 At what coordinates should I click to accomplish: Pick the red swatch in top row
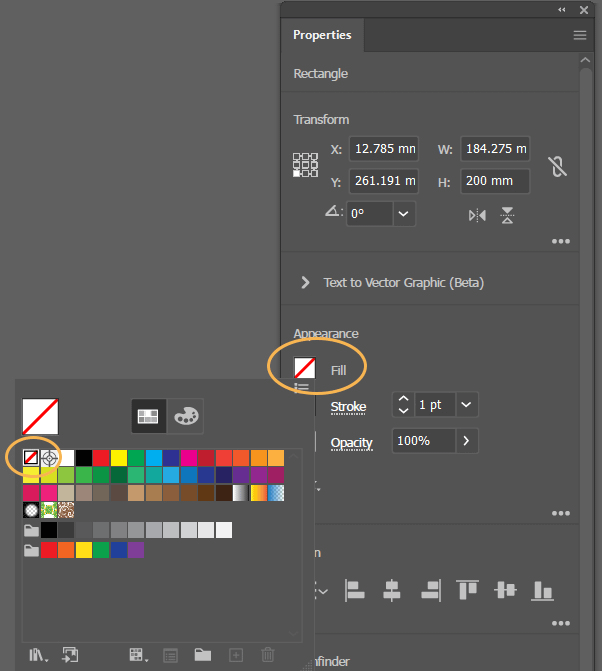[101, 458]
